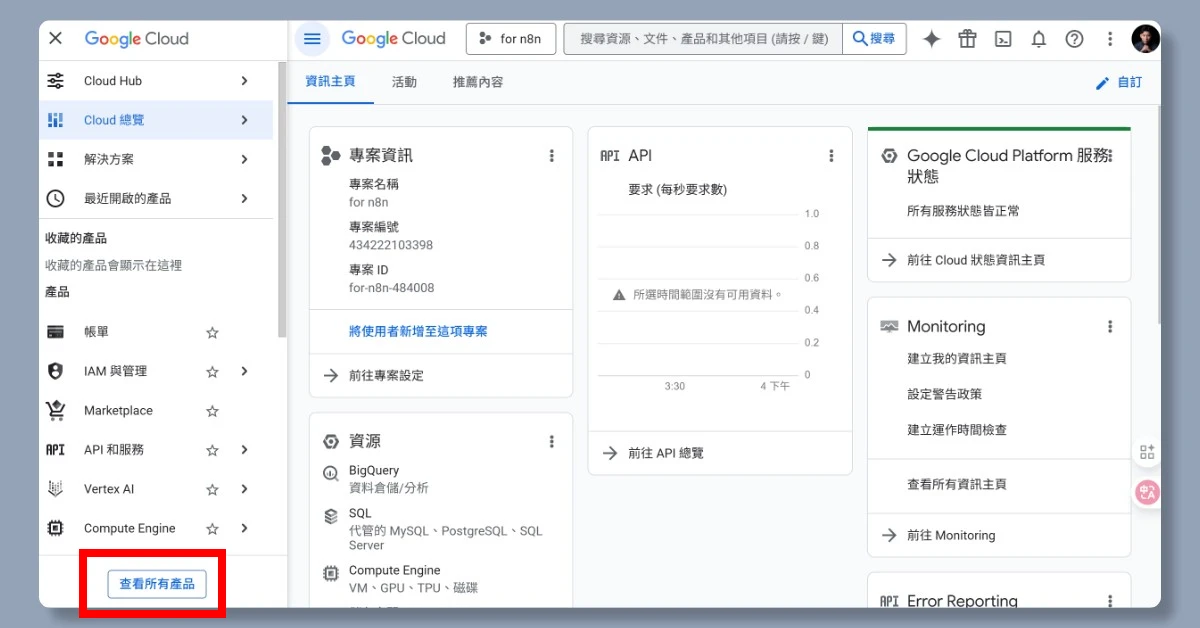The image size is (1200, 628).
Task: Switch to the 推薦內容 tab
Action: [478, 82]
